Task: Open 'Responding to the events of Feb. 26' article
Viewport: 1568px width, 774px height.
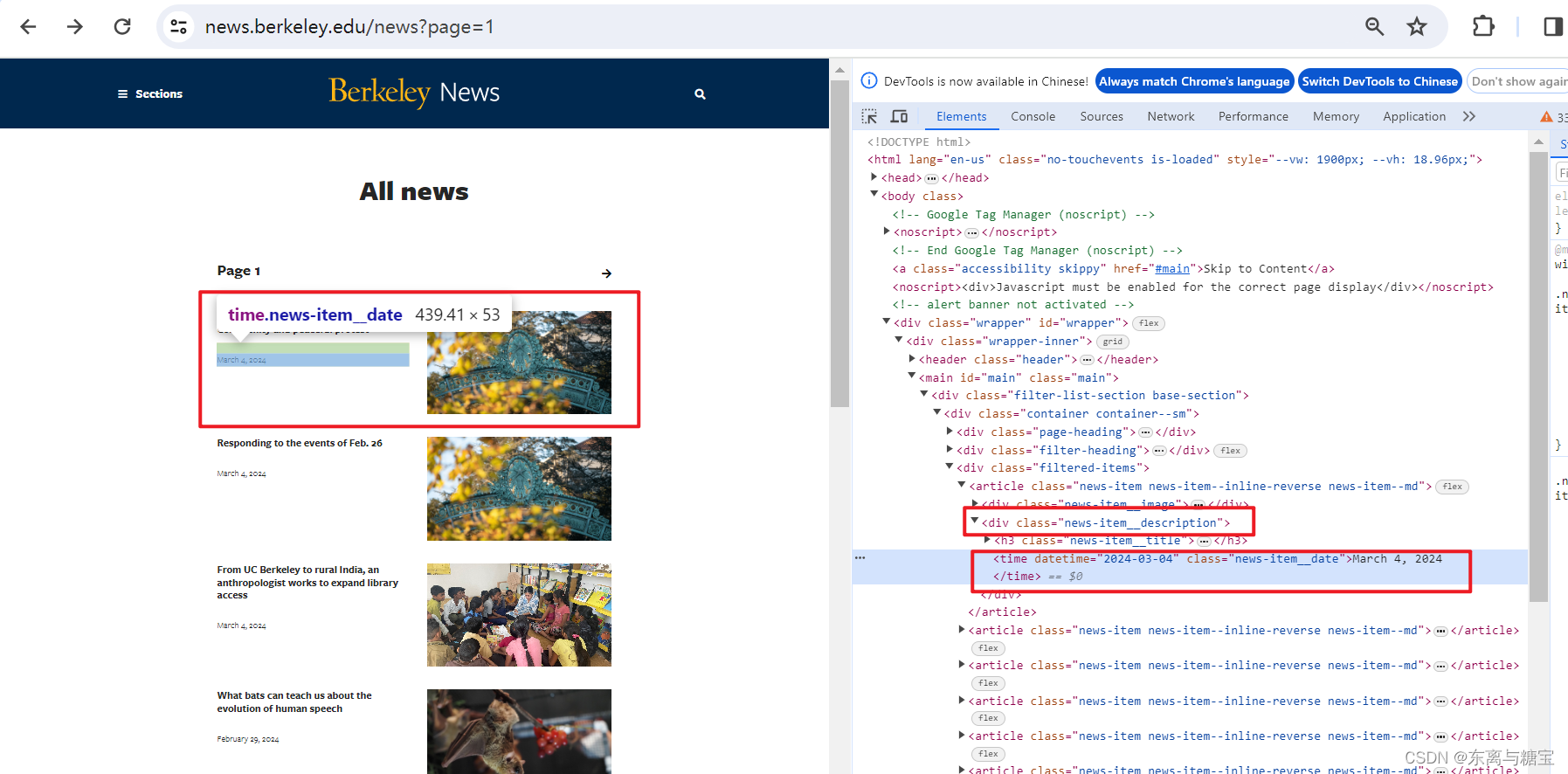Action: click(x=300, y=443)
